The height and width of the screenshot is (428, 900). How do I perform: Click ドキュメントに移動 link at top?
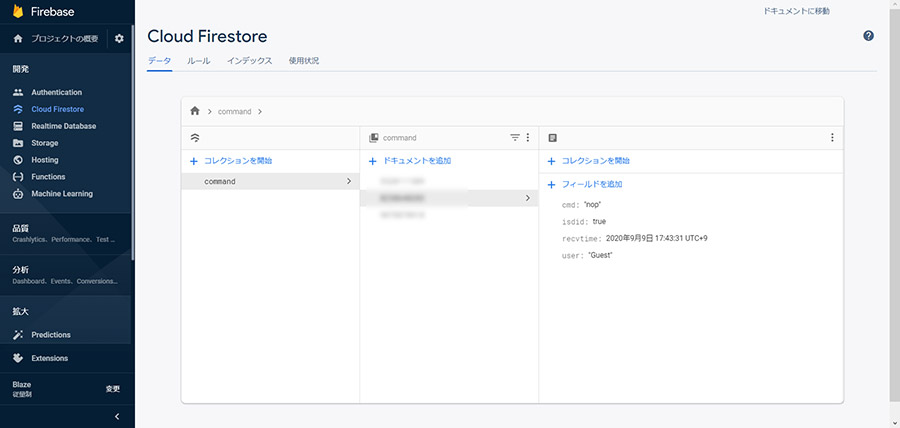796,11
